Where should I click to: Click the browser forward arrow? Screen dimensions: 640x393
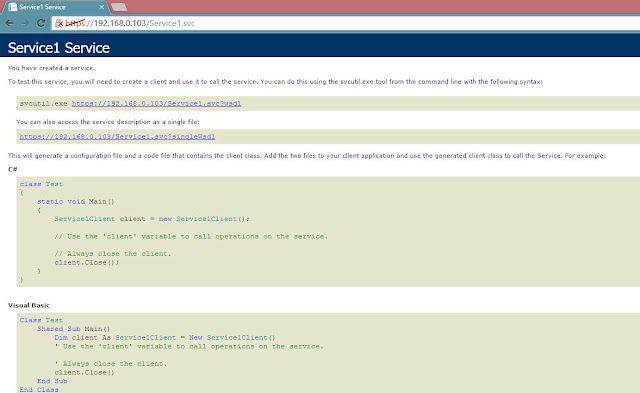point(25,23)
